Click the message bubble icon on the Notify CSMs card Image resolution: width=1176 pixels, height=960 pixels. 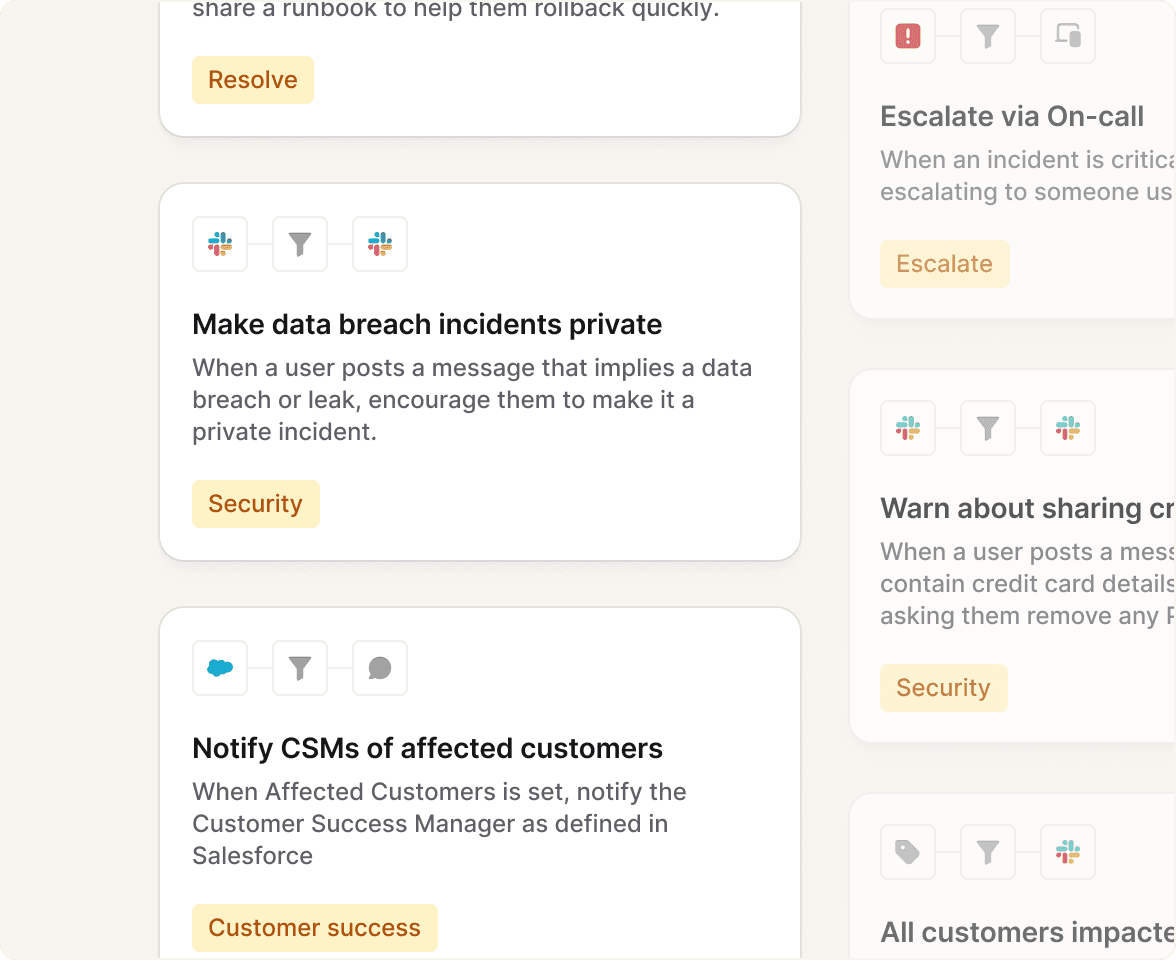pyautogui.click(x=379, y=667)
